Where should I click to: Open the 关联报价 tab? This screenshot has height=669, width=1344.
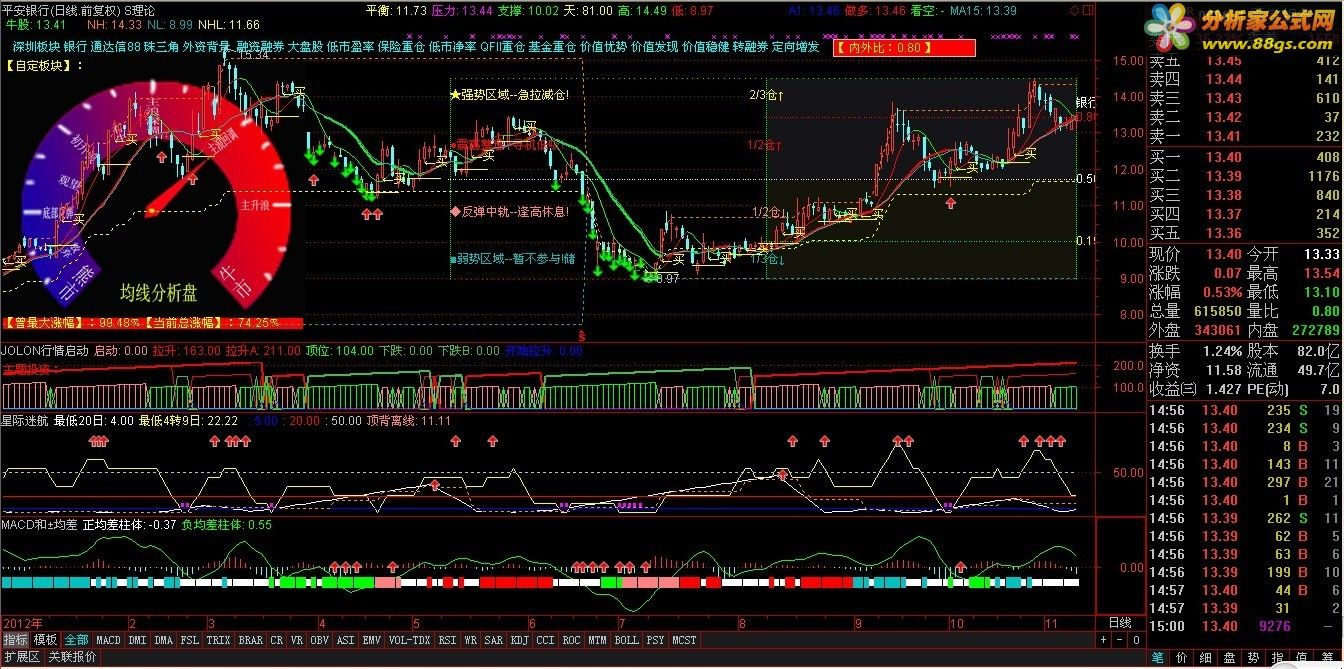[72, 657]
